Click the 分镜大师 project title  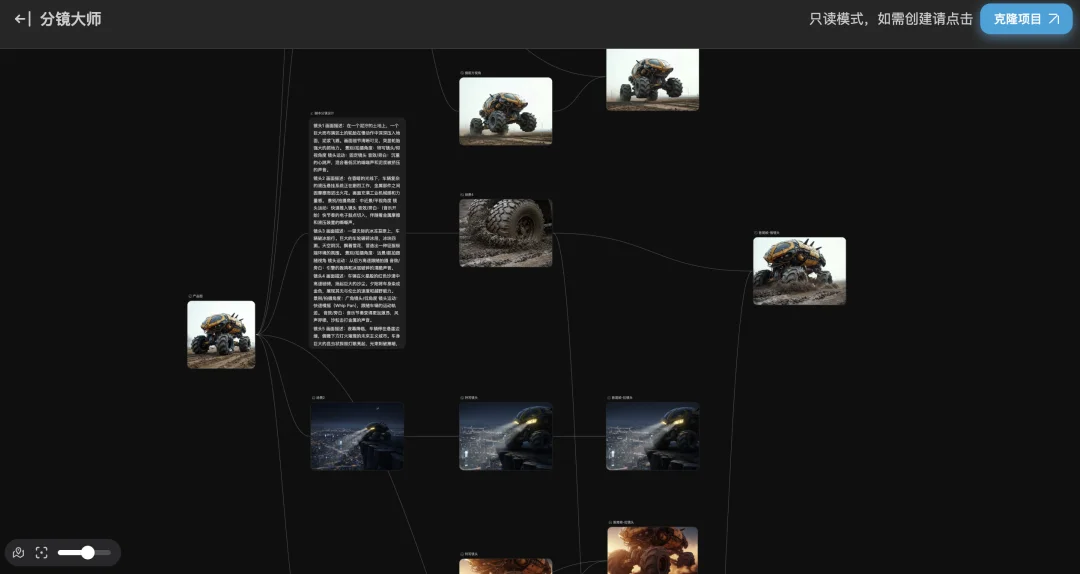click(x=70, y=19)
